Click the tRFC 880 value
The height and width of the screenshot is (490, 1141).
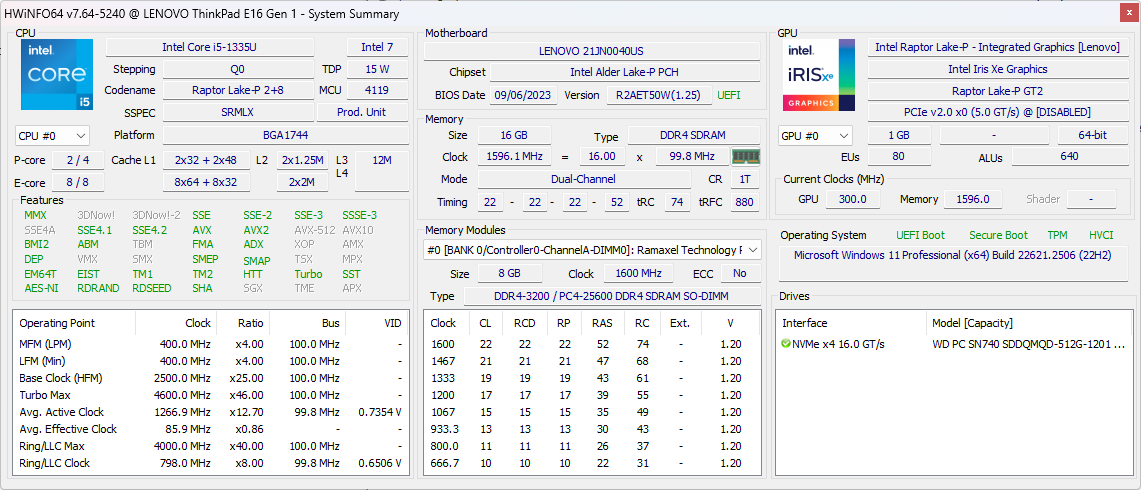click(744, 202)
